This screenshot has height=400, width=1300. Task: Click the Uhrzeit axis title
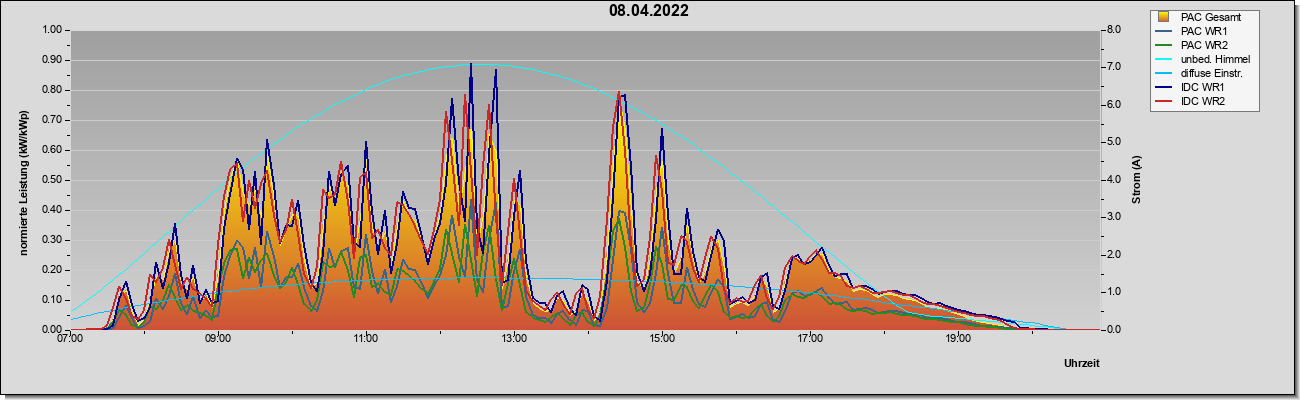point(1082,363)
